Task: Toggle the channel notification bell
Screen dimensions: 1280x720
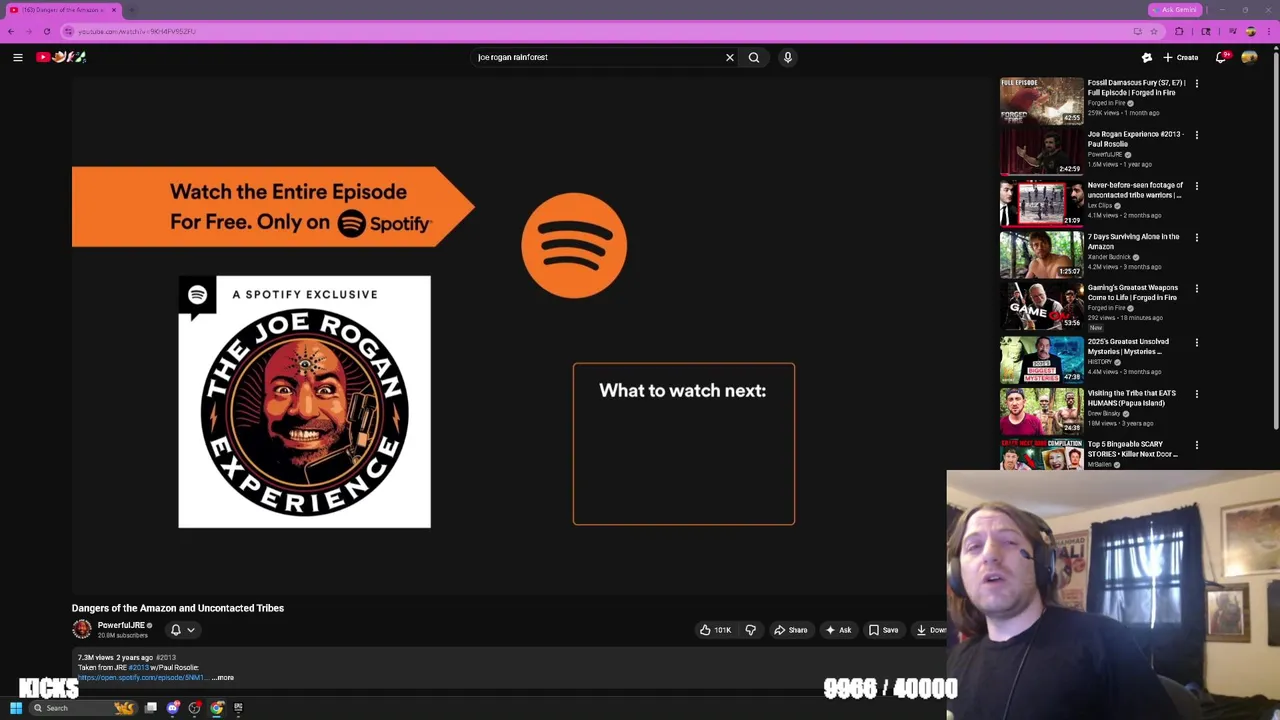Action: coord(176,630)
